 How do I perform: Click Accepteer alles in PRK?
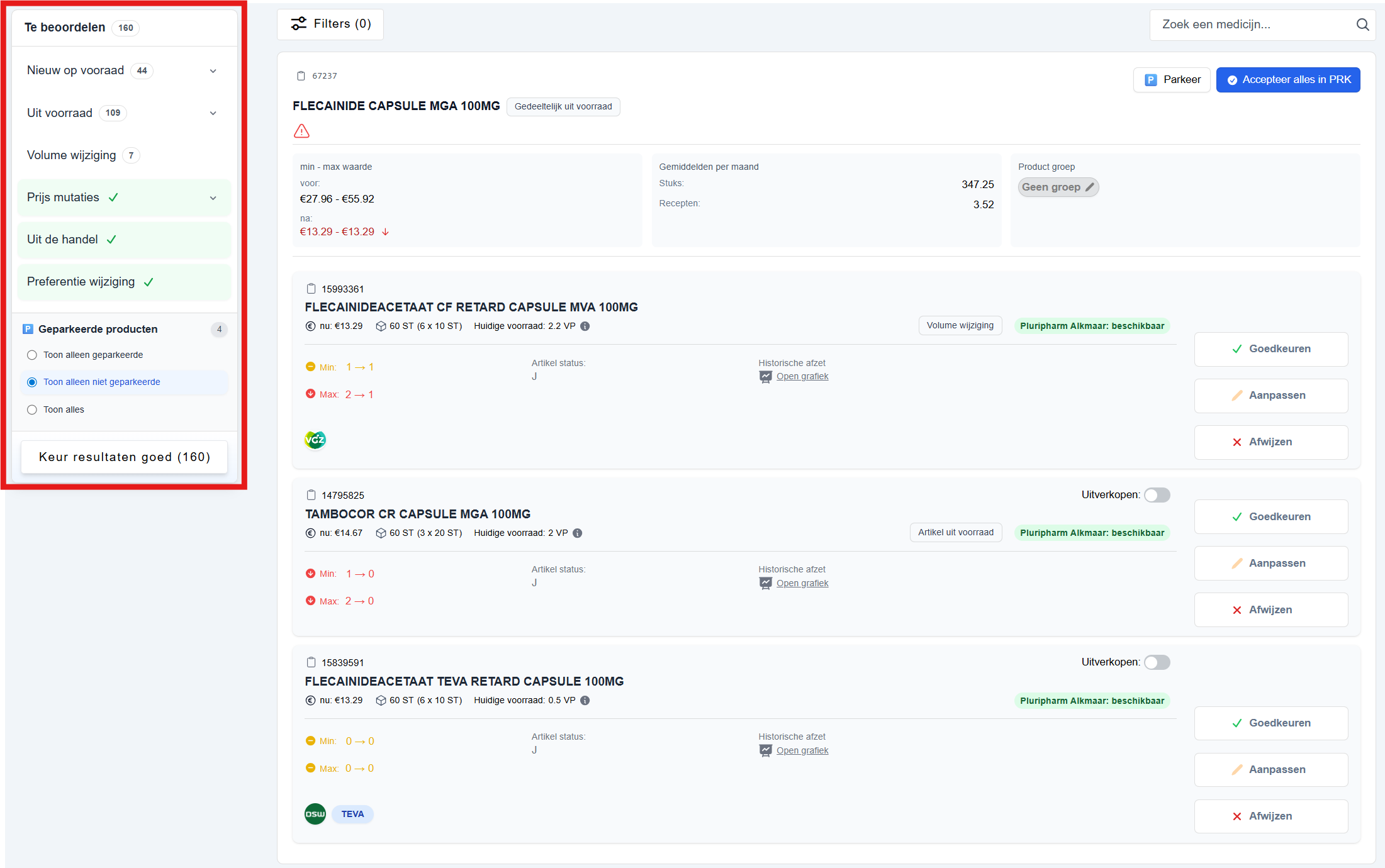1288,80
